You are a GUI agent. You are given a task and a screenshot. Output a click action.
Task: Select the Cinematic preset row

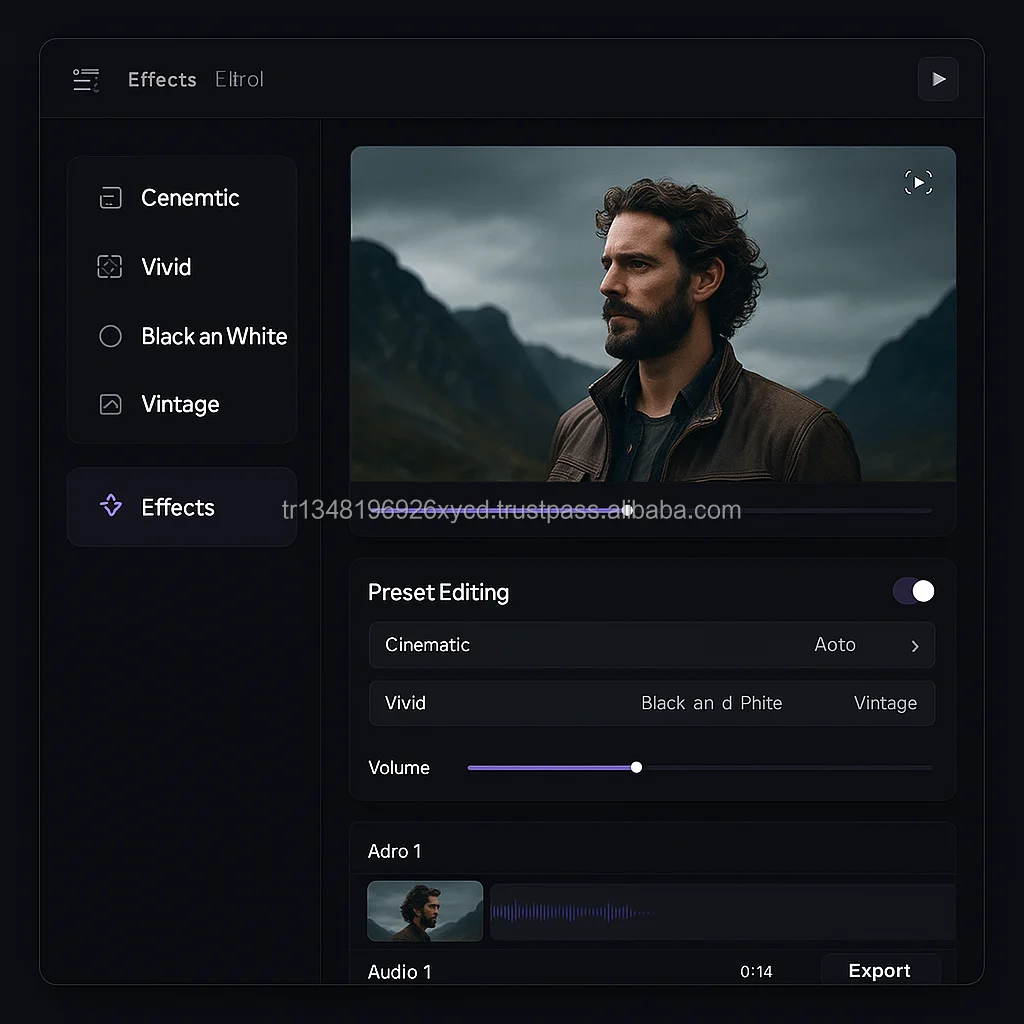click(x=652, y=645)
